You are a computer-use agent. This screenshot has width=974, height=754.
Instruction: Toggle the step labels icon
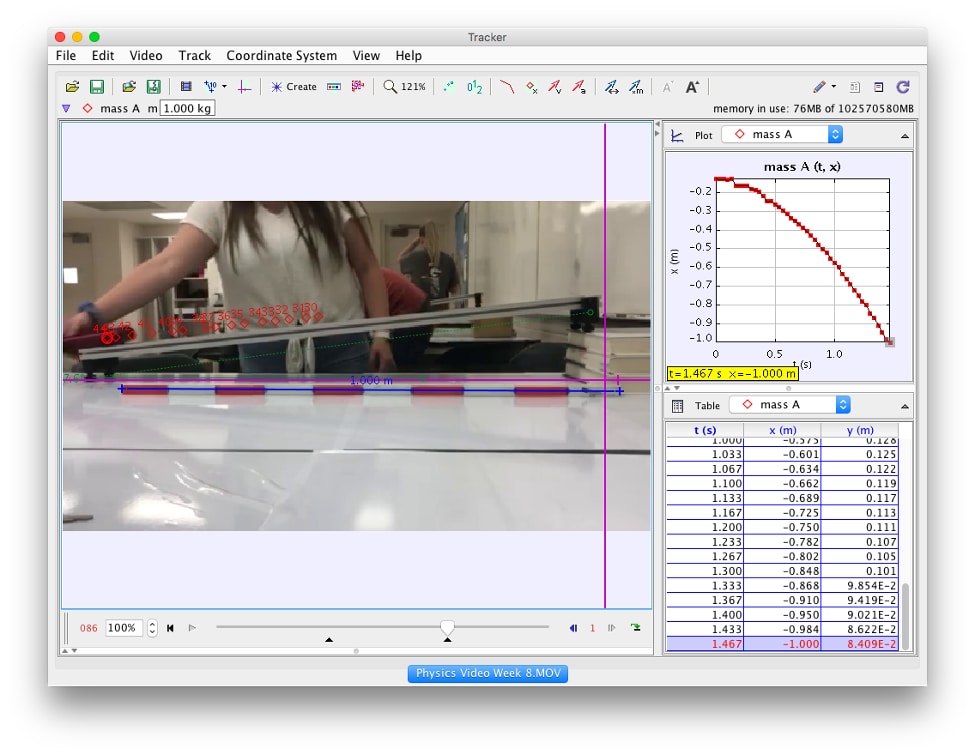point(475,87)
